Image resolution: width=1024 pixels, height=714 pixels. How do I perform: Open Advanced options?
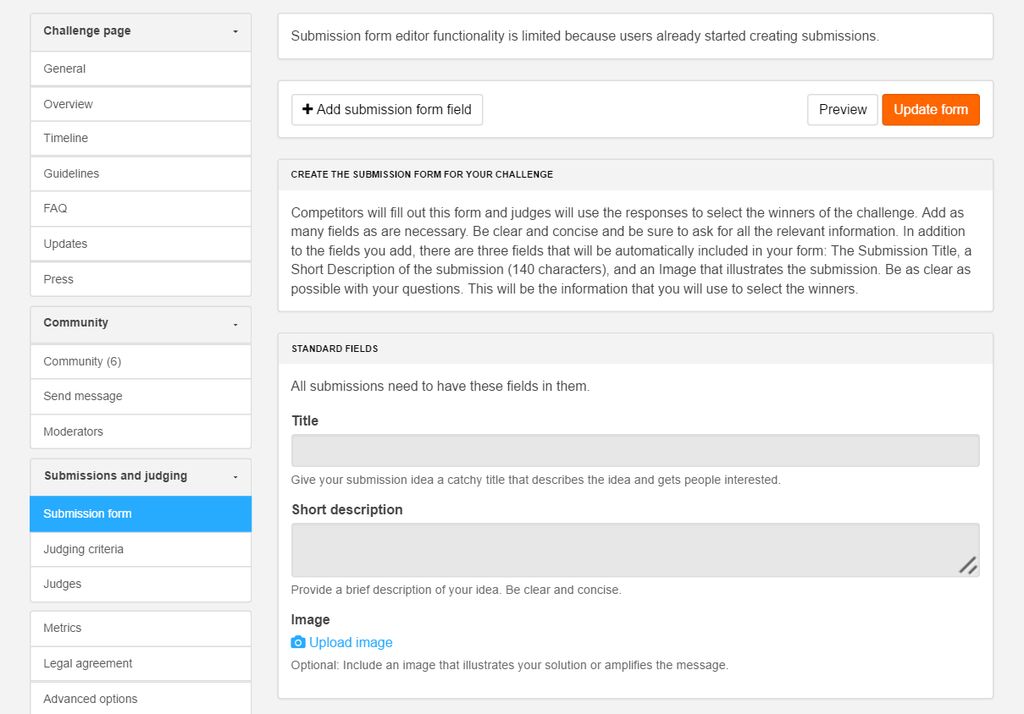tap(140, 698)
